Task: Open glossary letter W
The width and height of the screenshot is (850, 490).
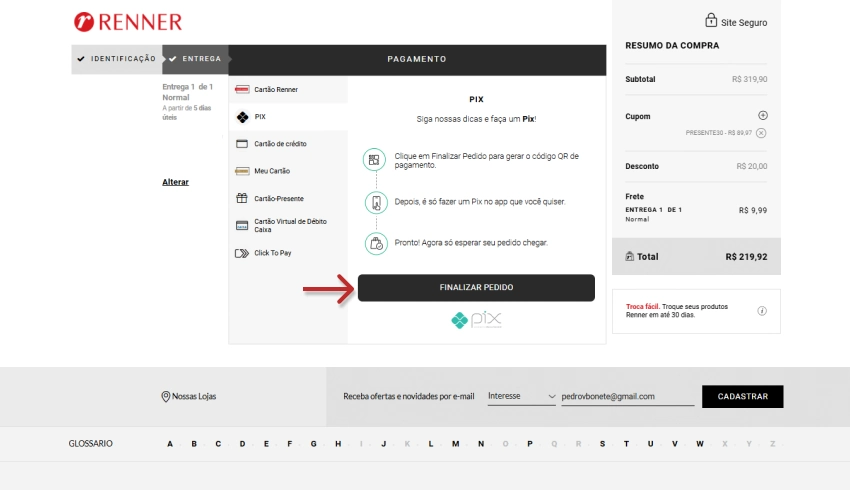Action: 700,444
